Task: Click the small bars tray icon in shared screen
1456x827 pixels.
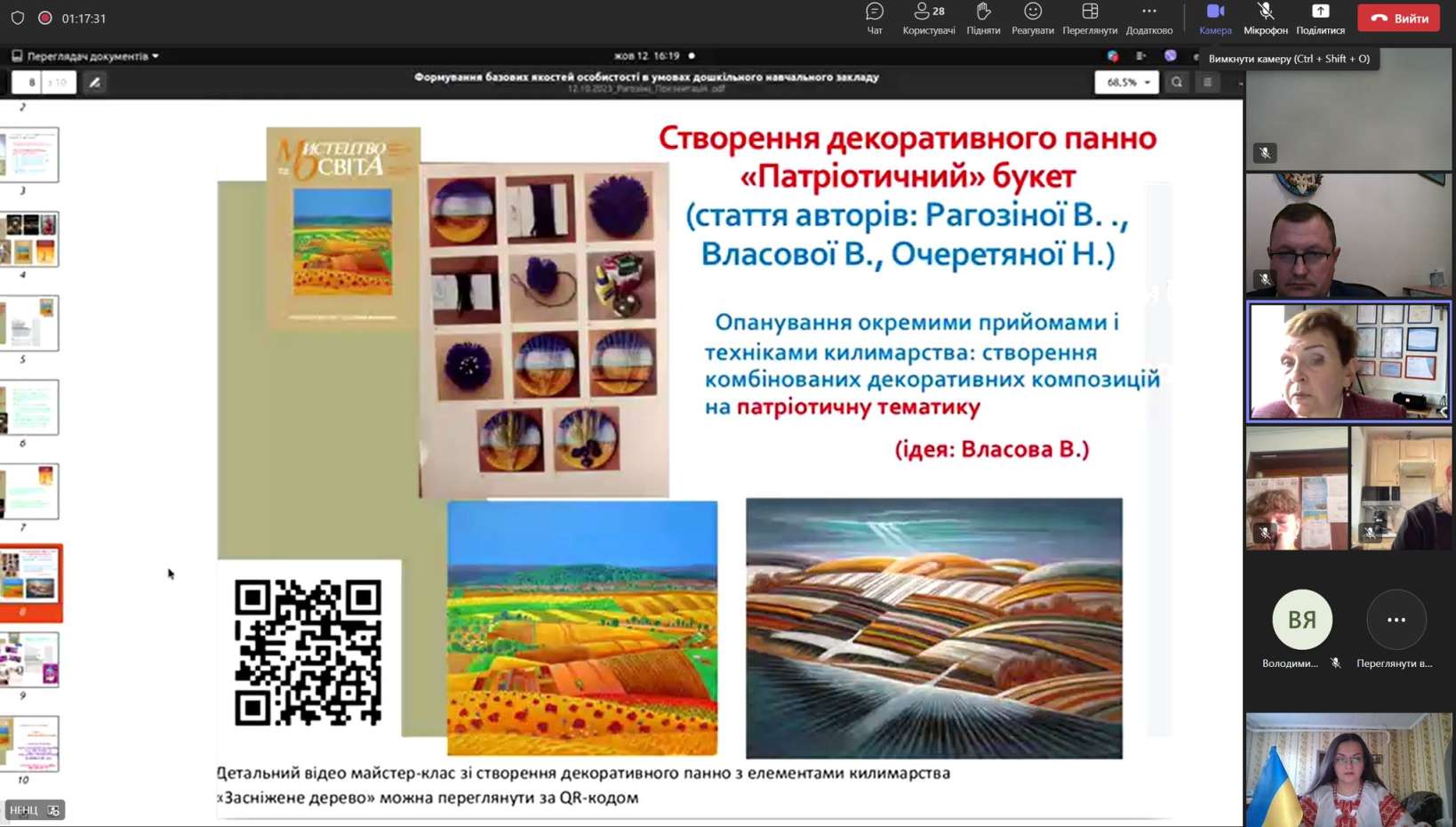Action: point(1141,56)
